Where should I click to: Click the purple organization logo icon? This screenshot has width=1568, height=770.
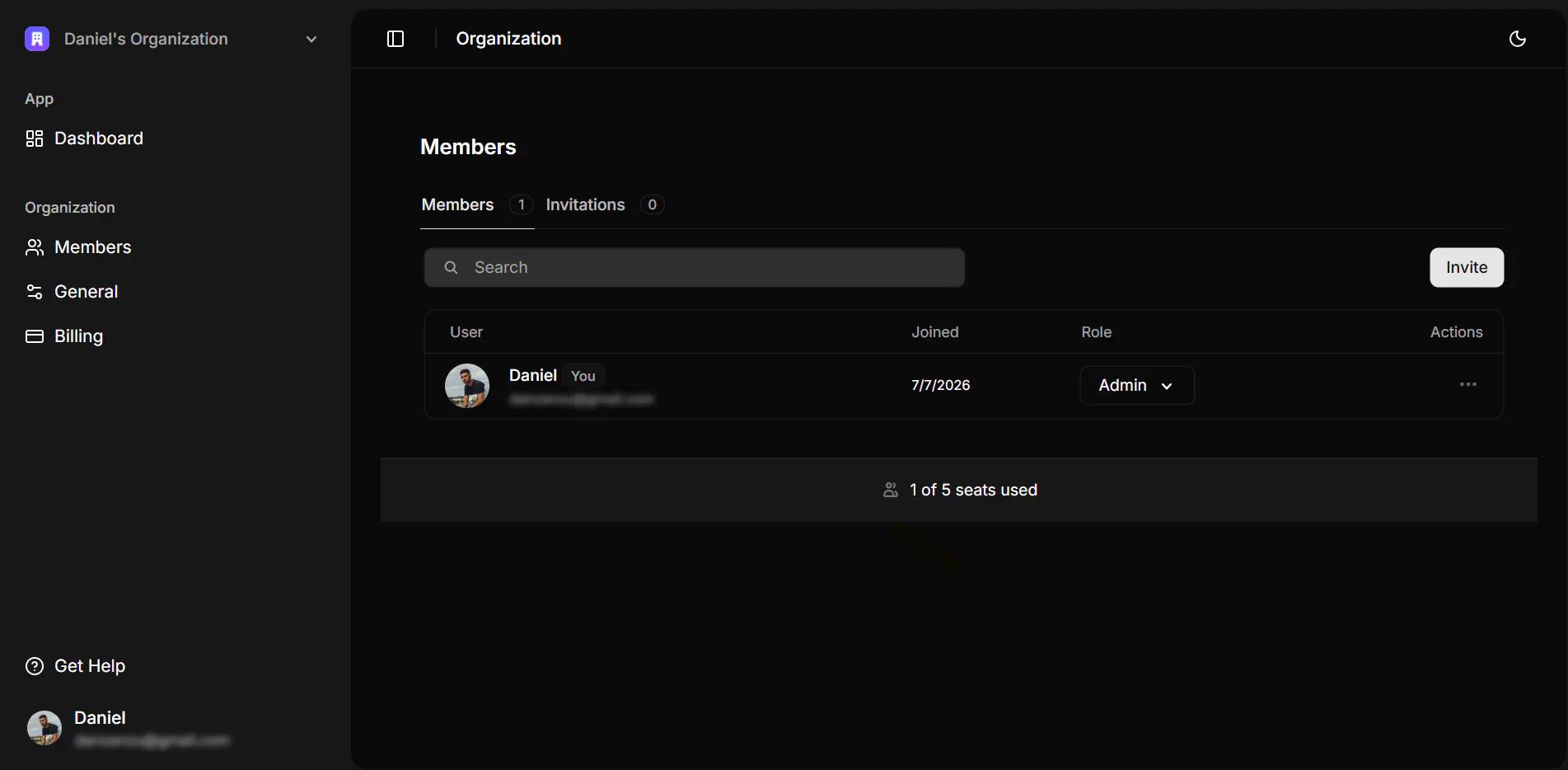37,39
